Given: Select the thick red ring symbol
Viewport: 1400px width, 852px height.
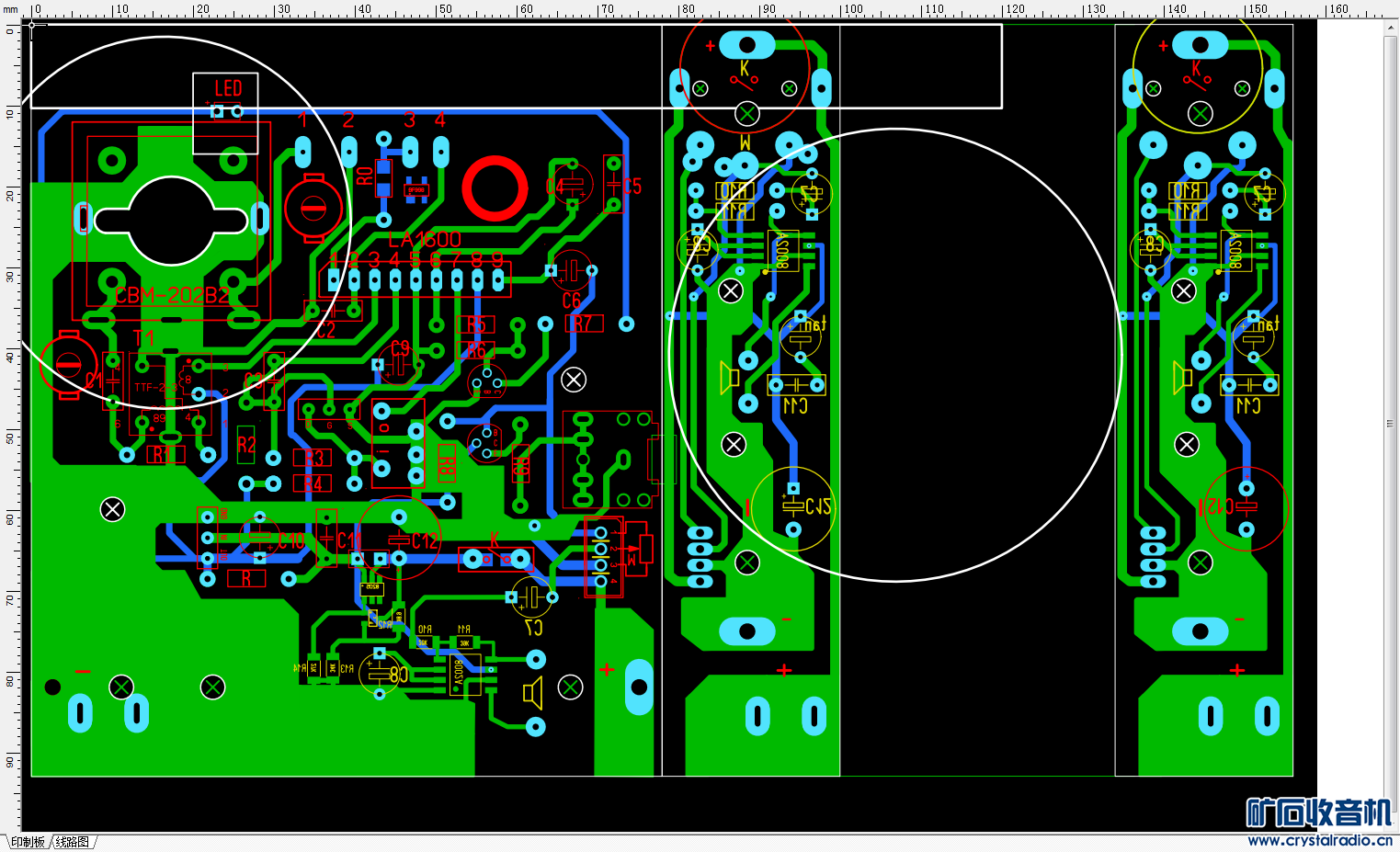Looking at the screenshot, I should click(x=495, y=187).
